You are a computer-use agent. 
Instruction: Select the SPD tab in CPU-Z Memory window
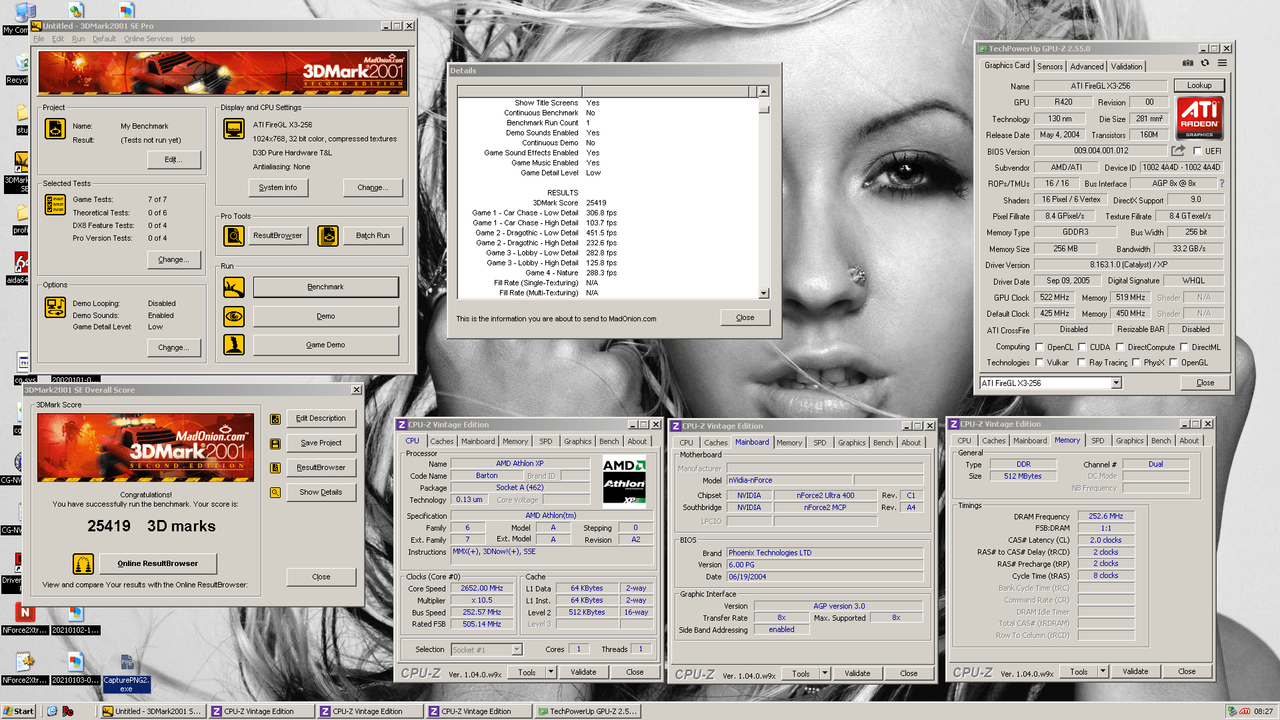pos(1098,441)
